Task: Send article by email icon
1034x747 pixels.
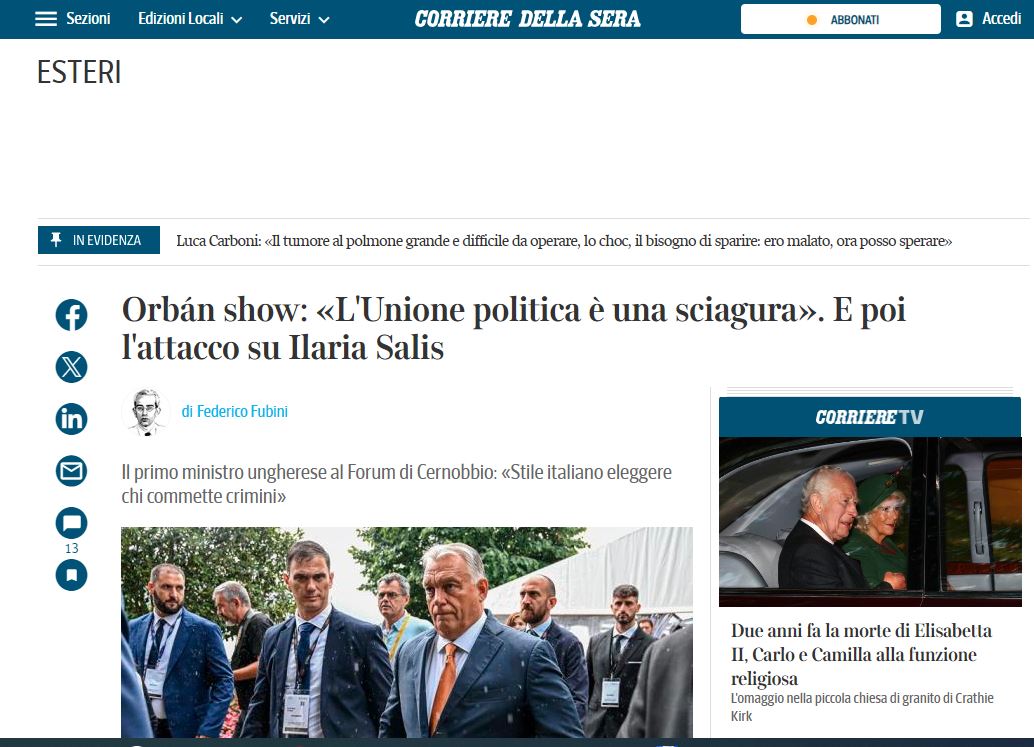Action: [x=71, y=471]
